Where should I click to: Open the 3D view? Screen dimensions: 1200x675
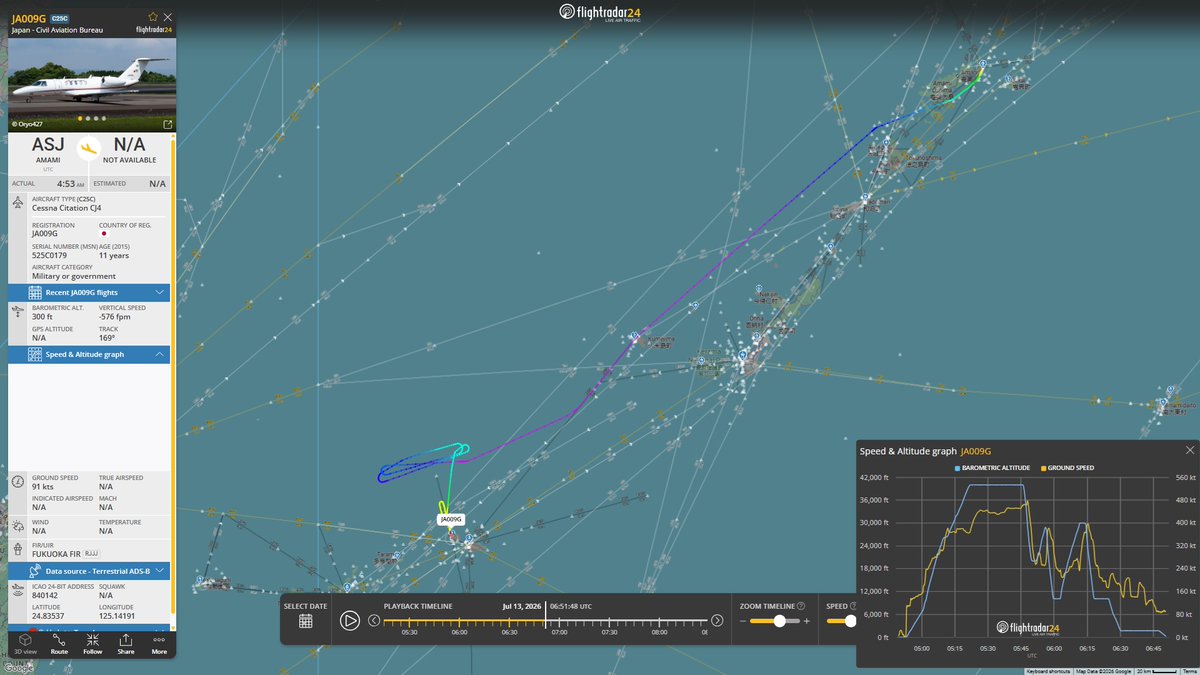25,643
